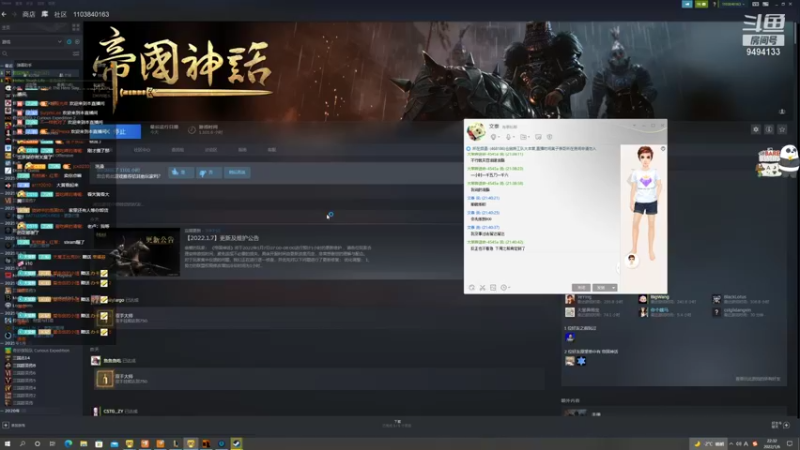Click the Steam taskbar icon

coord(236,444)
